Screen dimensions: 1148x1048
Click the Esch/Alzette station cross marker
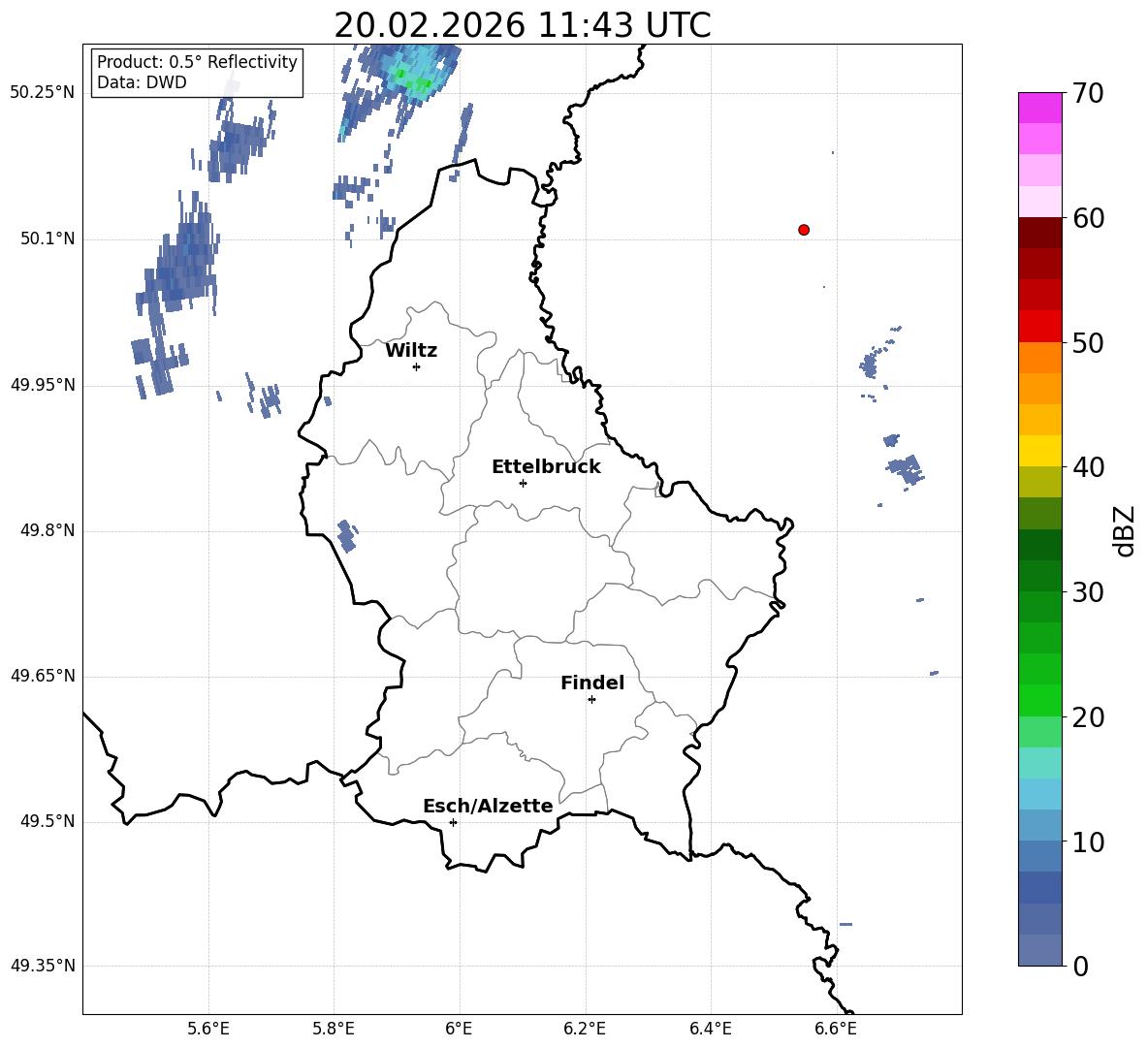tap(453, 822)
